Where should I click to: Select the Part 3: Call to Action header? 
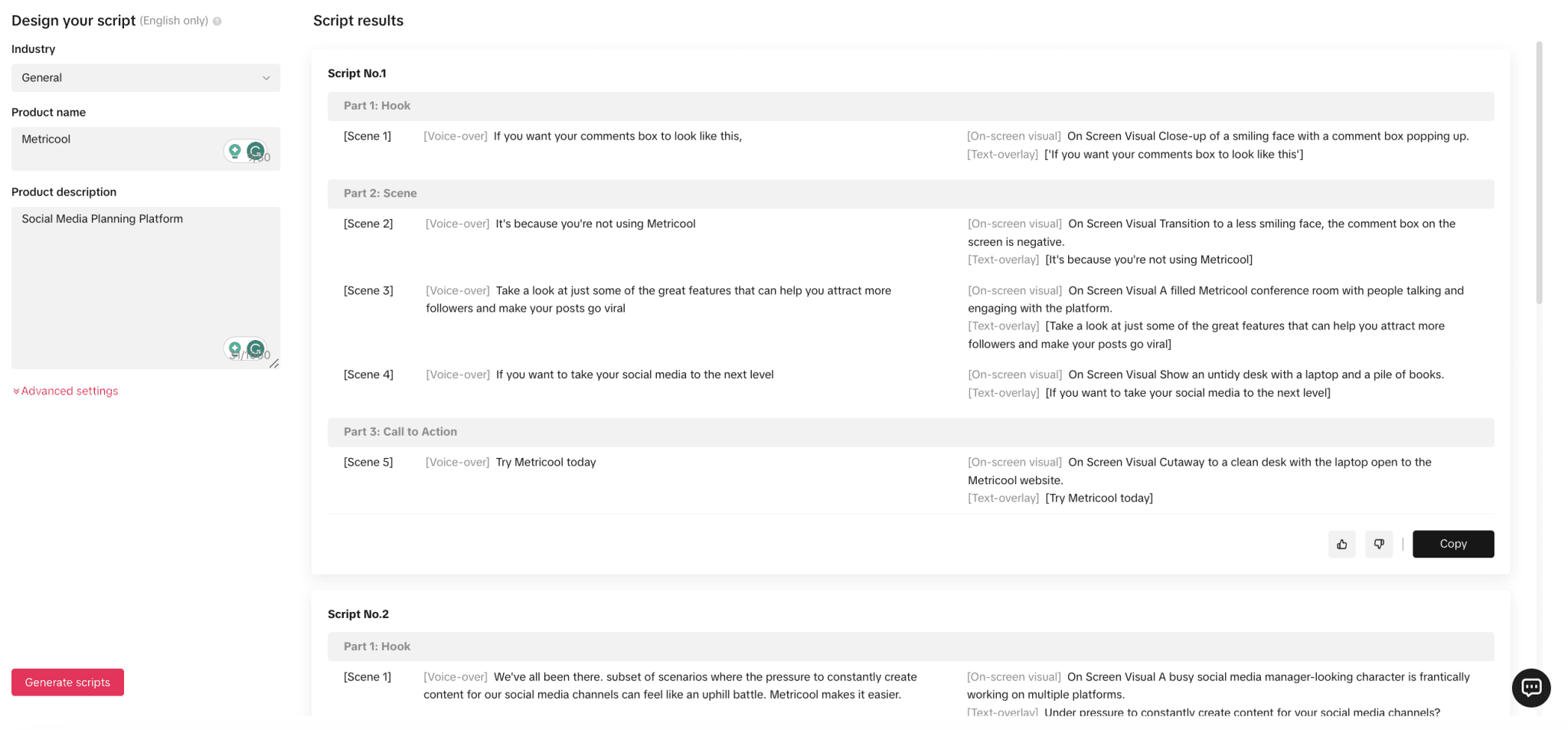click(x=910, y=432)
